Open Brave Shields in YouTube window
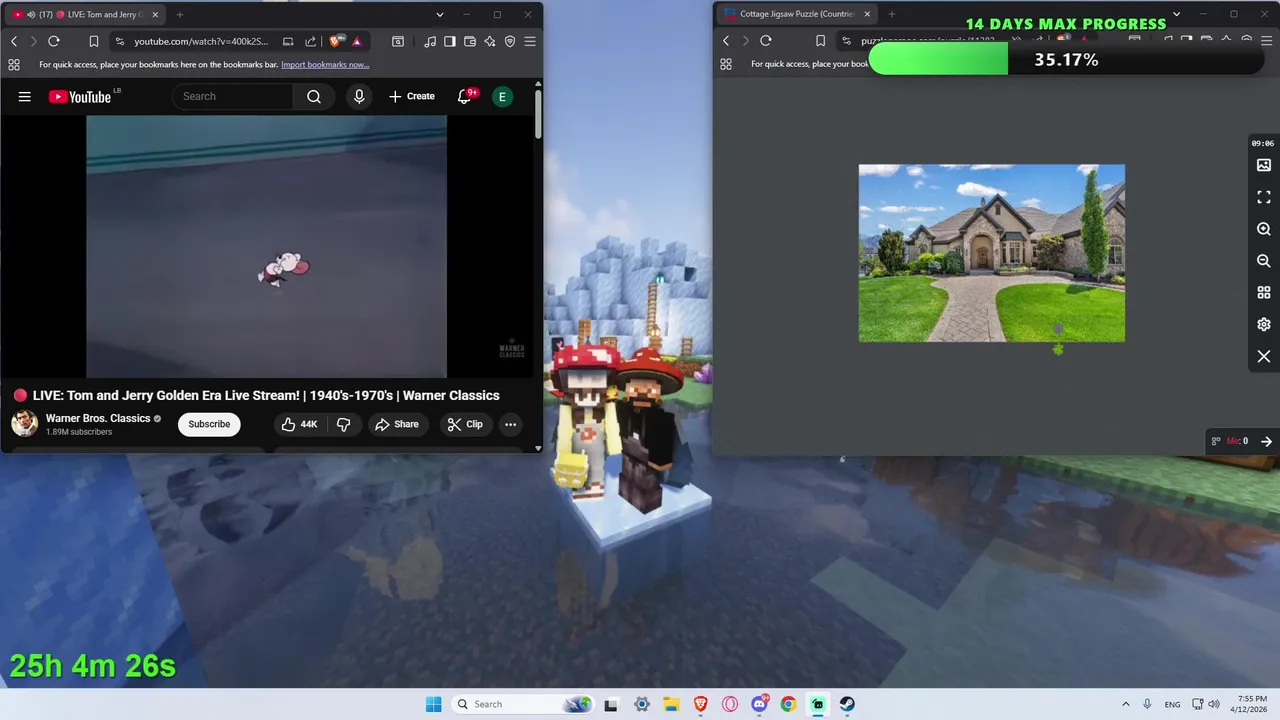Viewport: 1280px width, 720px height. coord(337,41)
